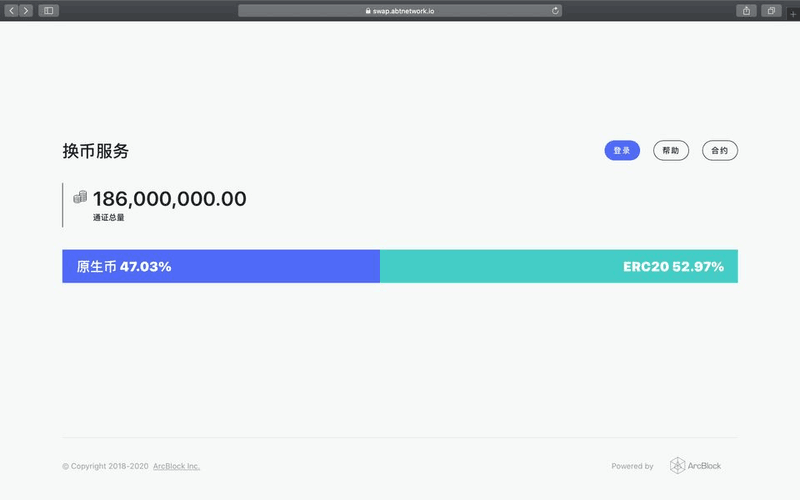The height and width of the screenshot is (500, 800).
Task: Click the Powered by footer text
Action: 632,466
